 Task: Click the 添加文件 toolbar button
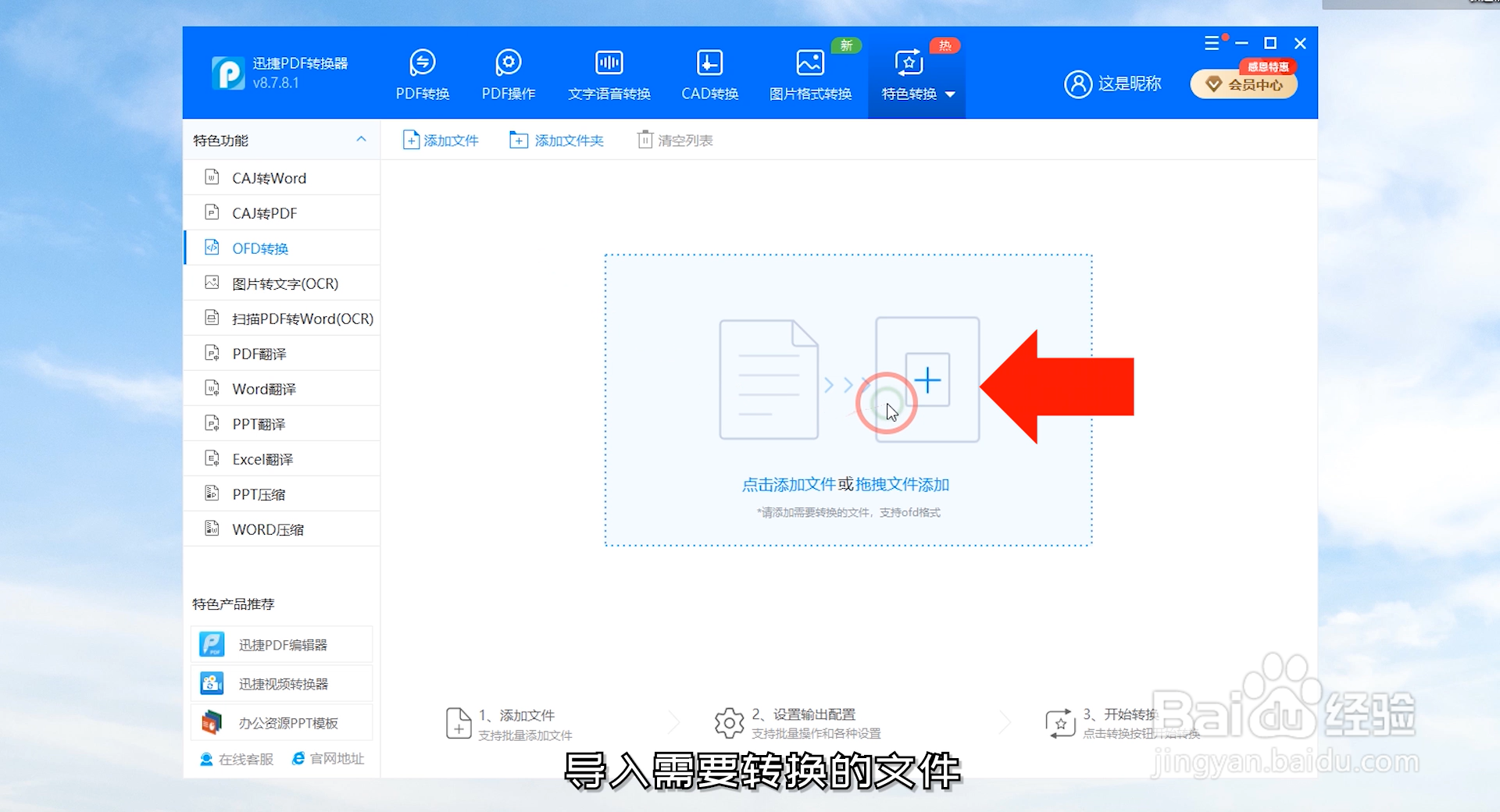pyautogui.click(x=441, y=140)
